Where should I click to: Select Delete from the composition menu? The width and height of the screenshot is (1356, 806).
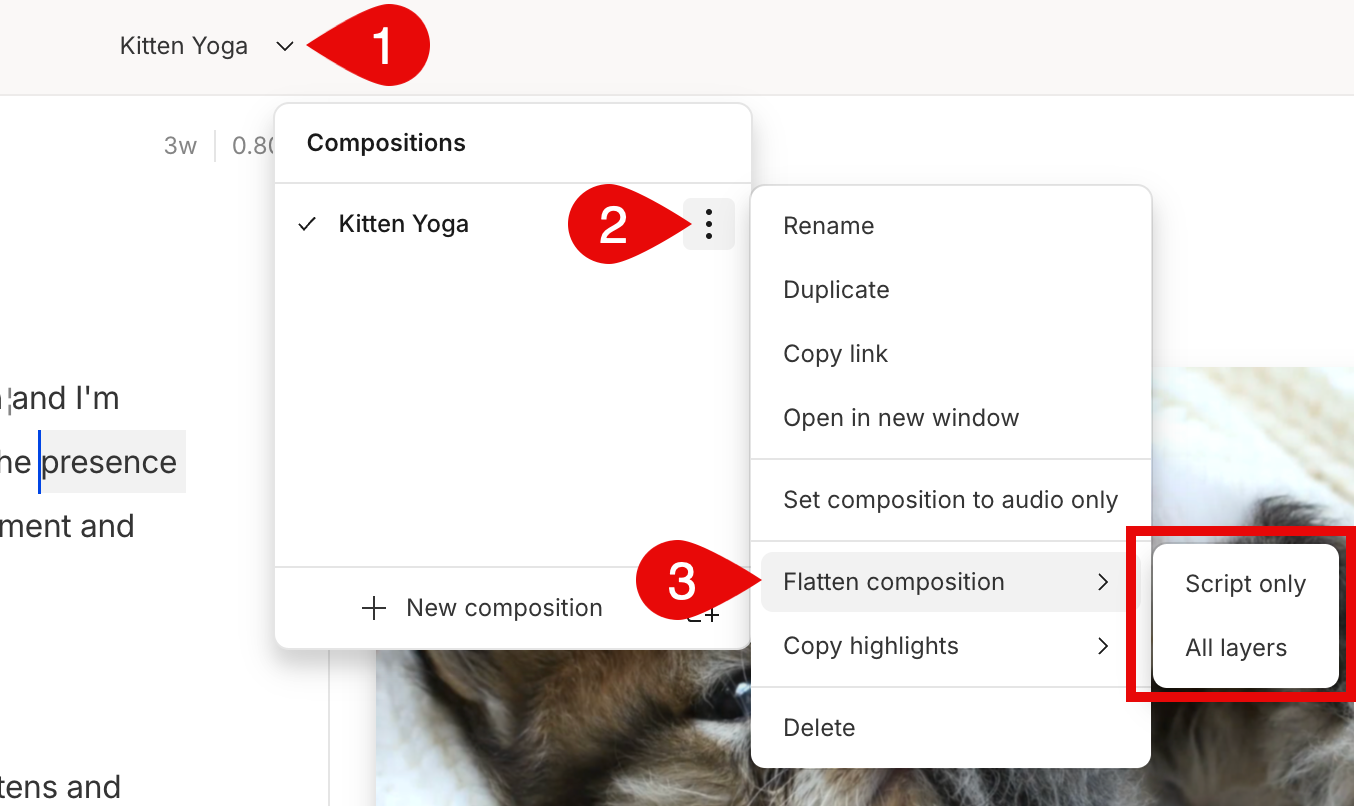[x=819, y=727]
